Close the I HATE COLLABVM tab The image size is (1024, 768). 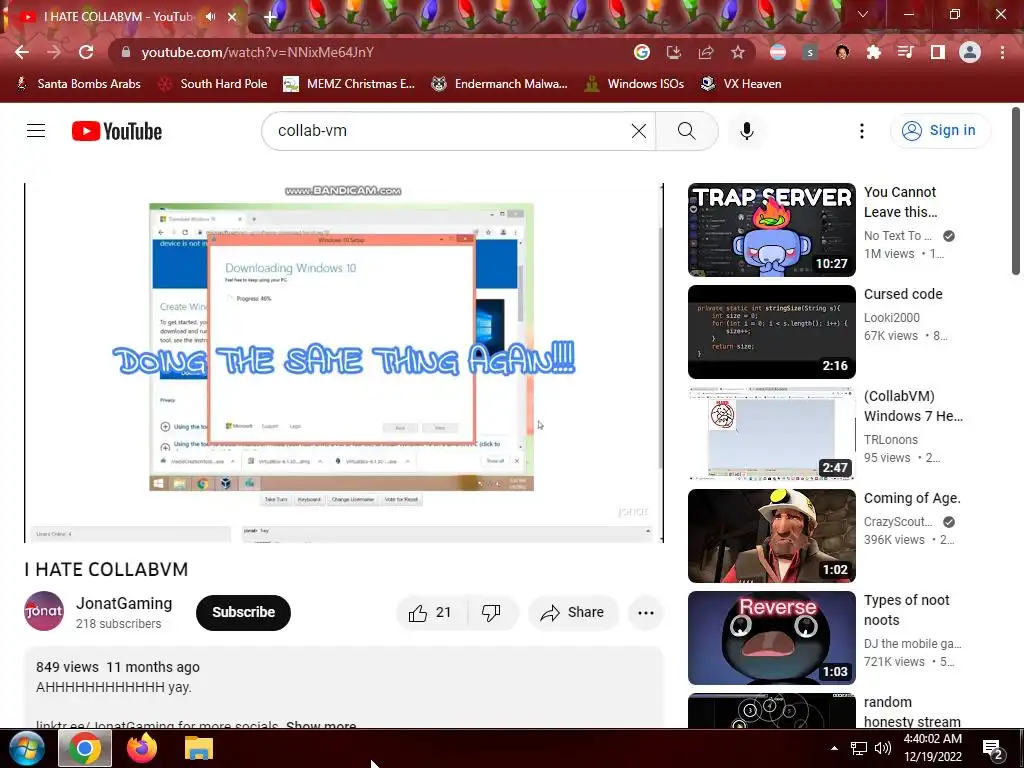[232, 17]
